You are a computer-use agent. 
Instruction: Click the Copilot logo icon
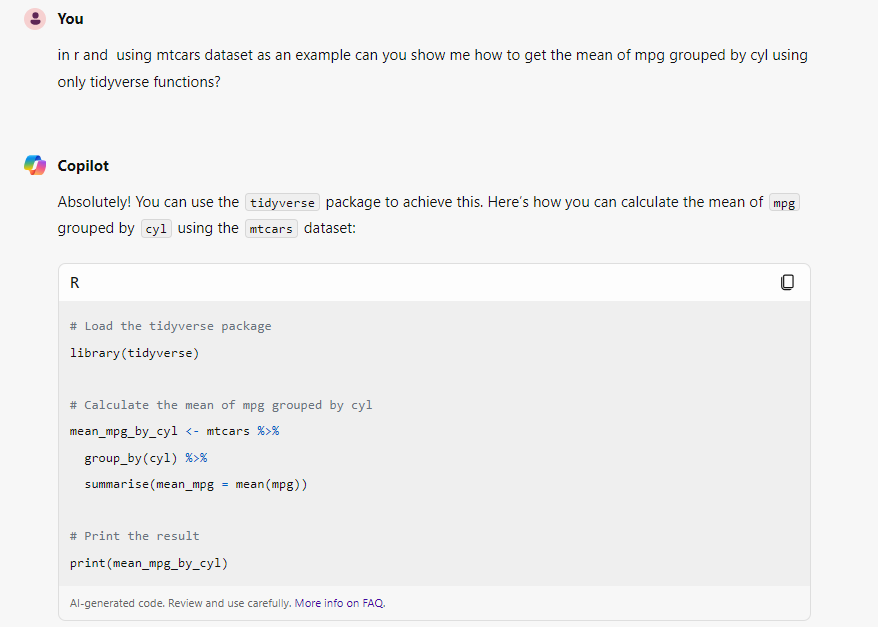35,165
